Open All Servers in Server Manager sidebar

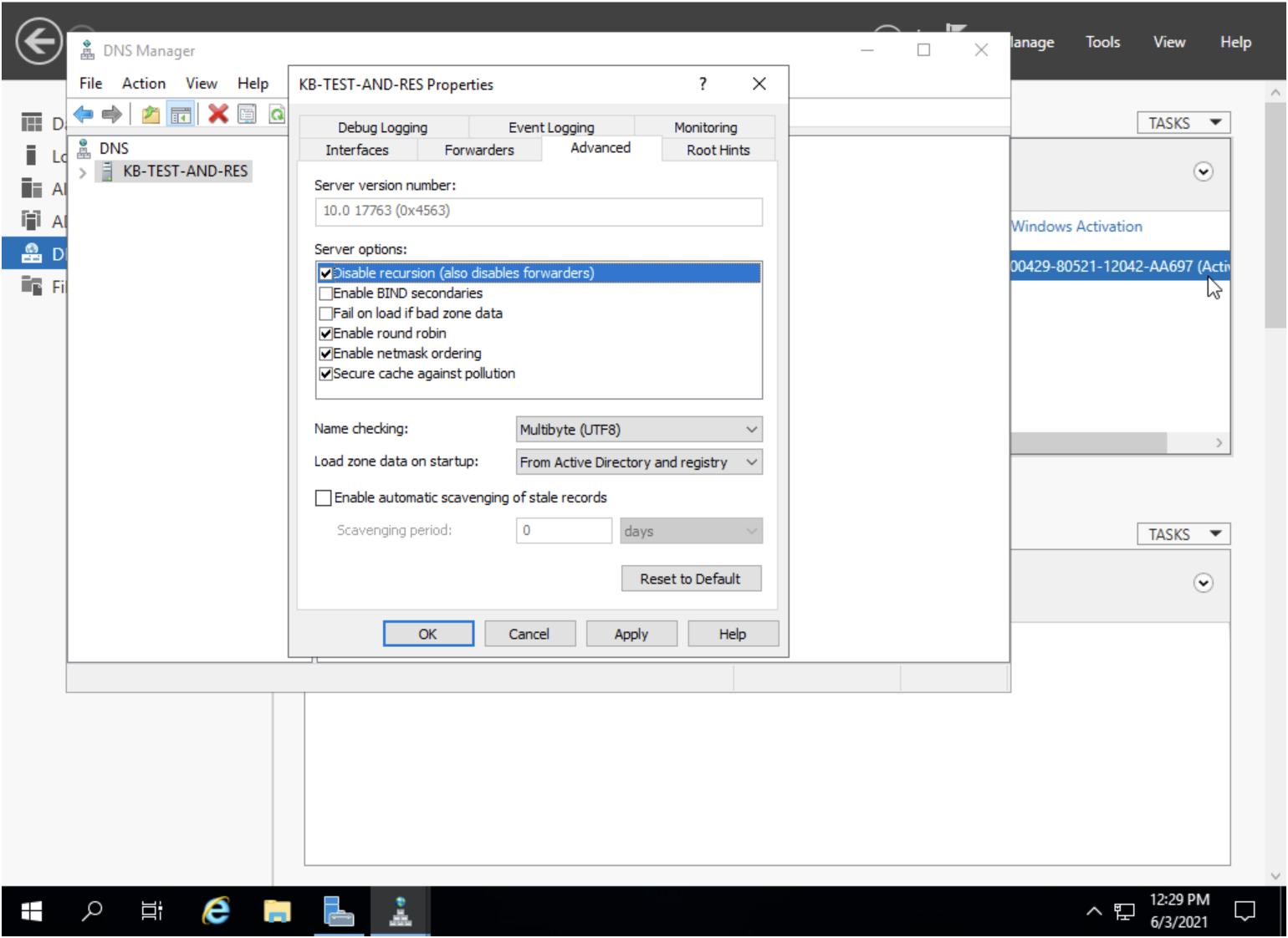[x=32, y=188]
